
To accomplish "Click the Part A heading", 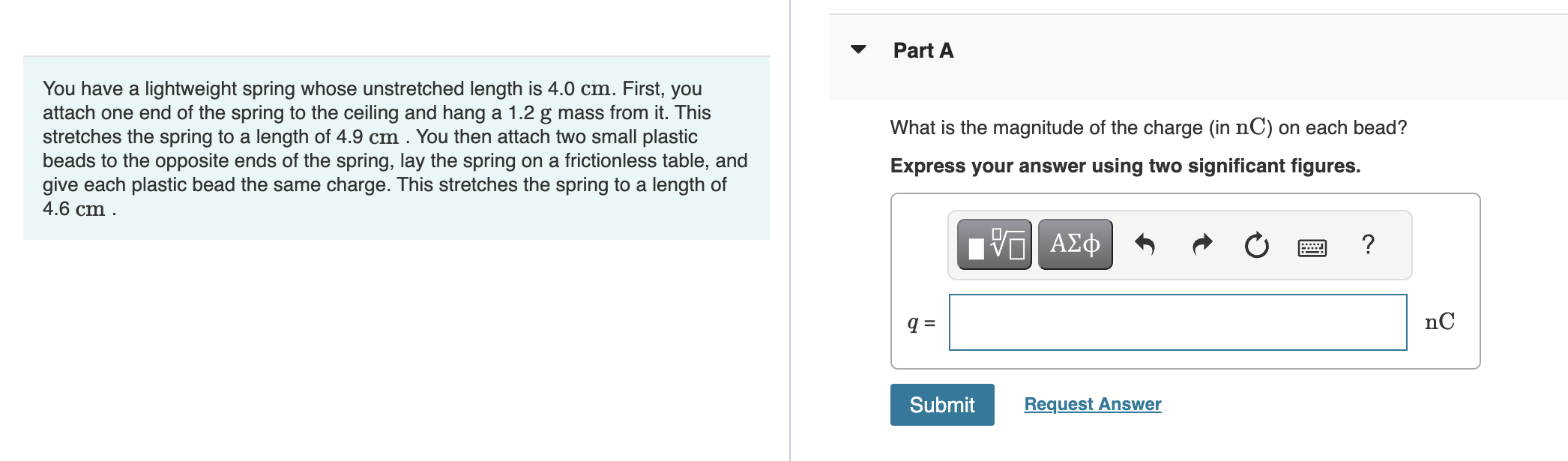I will coord(923,50).
